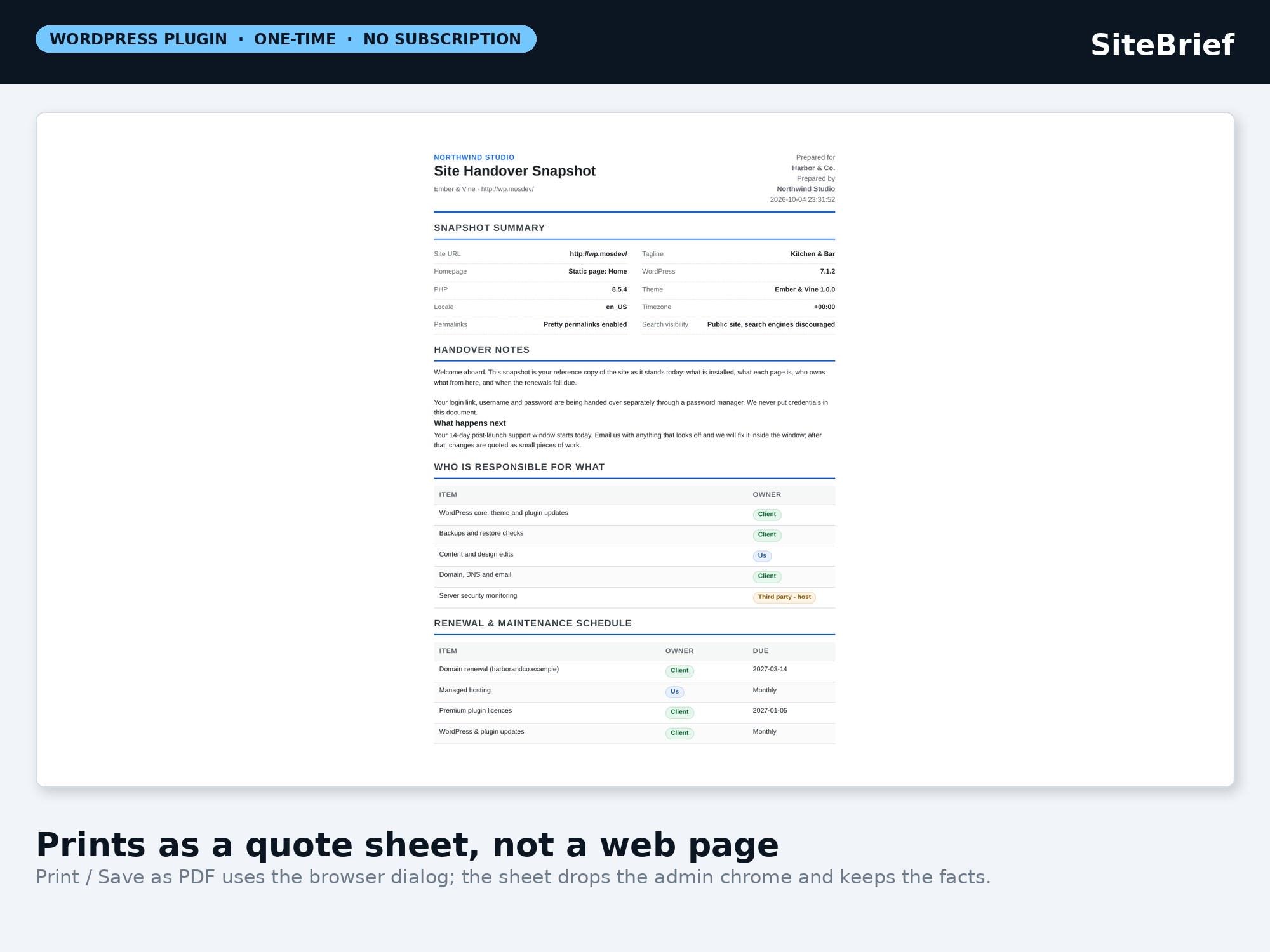This screenshot has height=952, width=1270.
Task: Click the SiteBrief logo text
Action: point(1162,45)
